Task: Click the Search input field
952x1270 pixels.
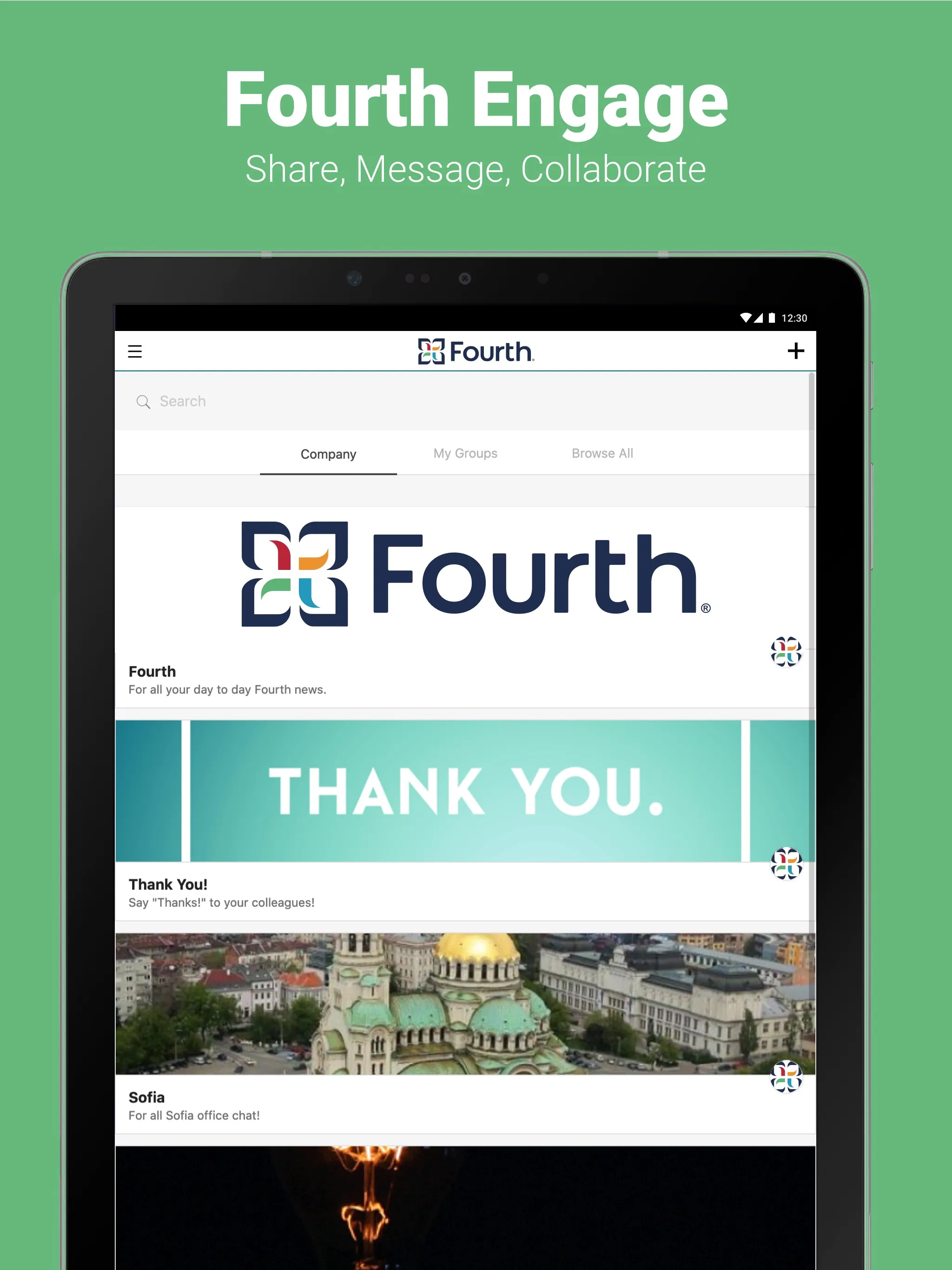Action: (475, 401)
